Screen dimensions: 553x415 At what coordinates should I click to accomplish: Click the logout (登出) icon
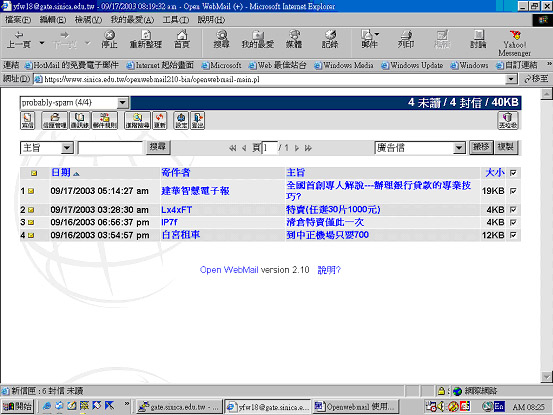tap(198, 121)
